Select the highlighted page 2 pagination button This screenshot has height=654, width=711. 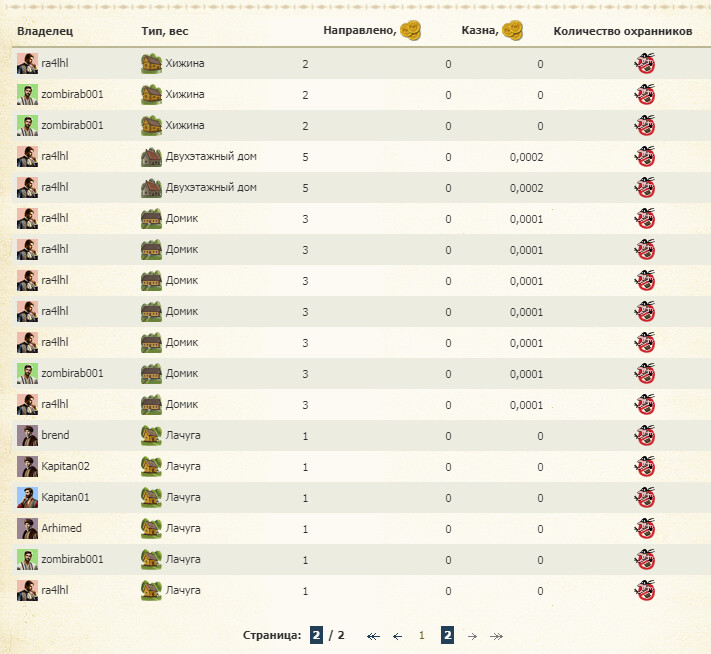click(447, 635)
